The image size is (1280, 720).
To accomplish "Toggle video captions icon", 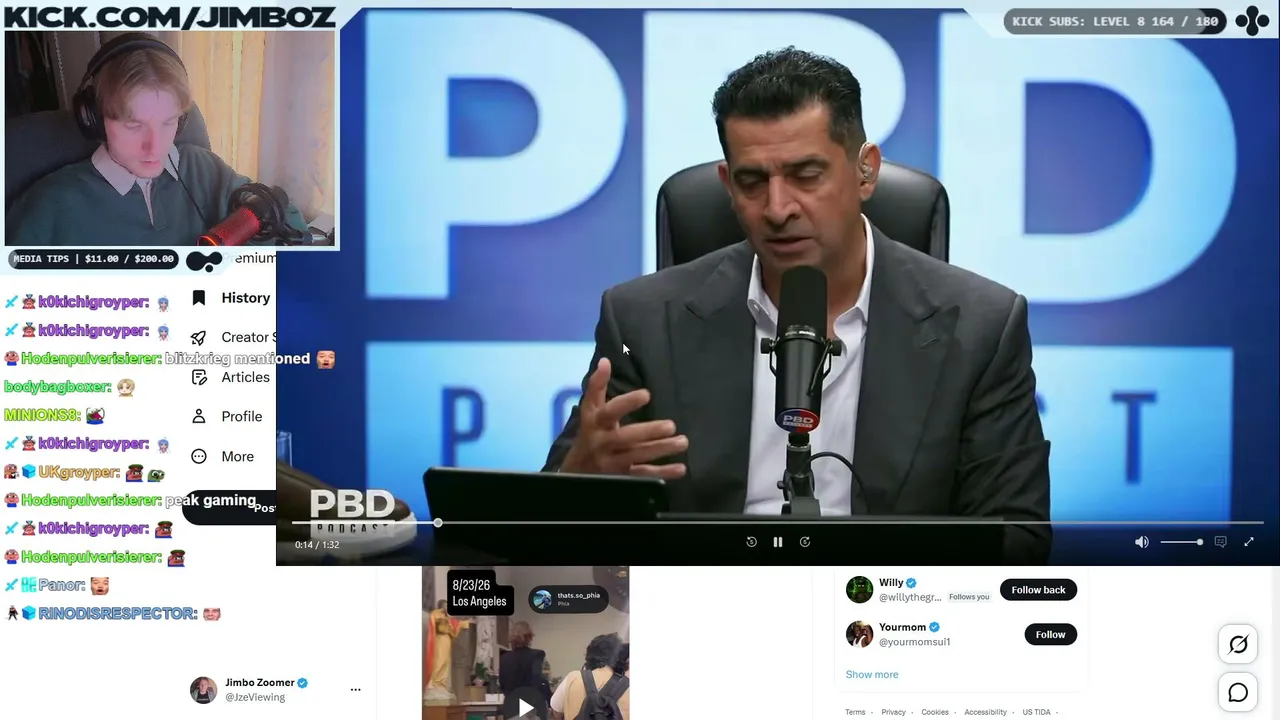I will click(1220, 542).
